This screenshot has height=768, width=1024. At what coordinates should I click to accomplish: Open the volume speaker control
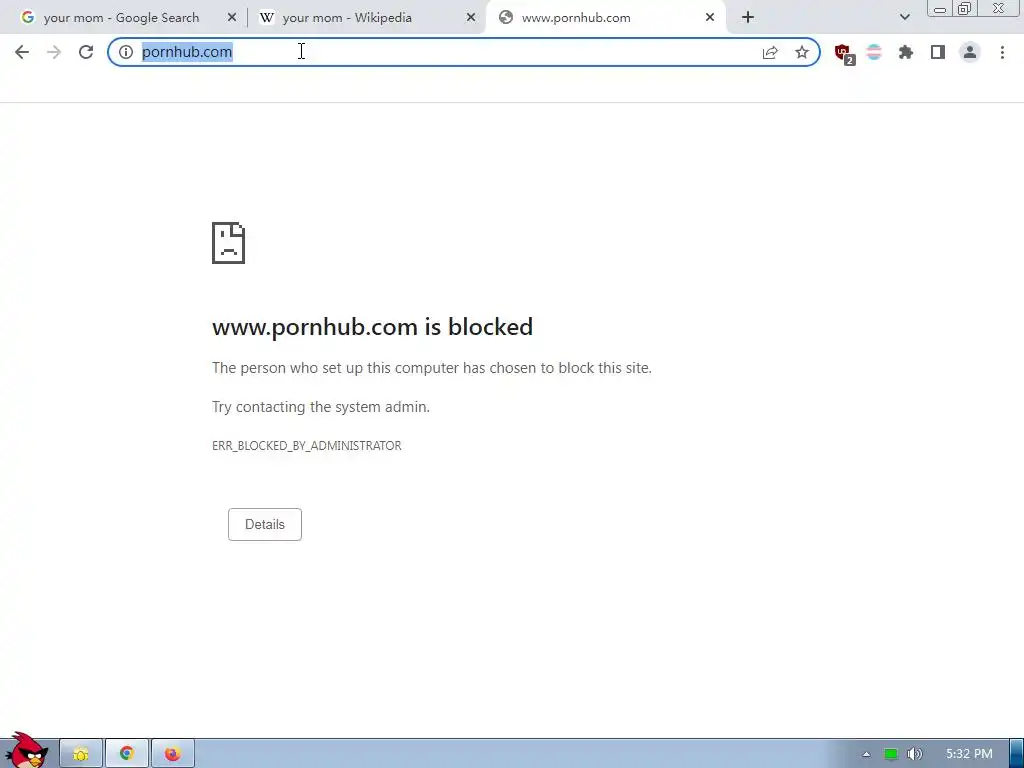tap(914, 754)
